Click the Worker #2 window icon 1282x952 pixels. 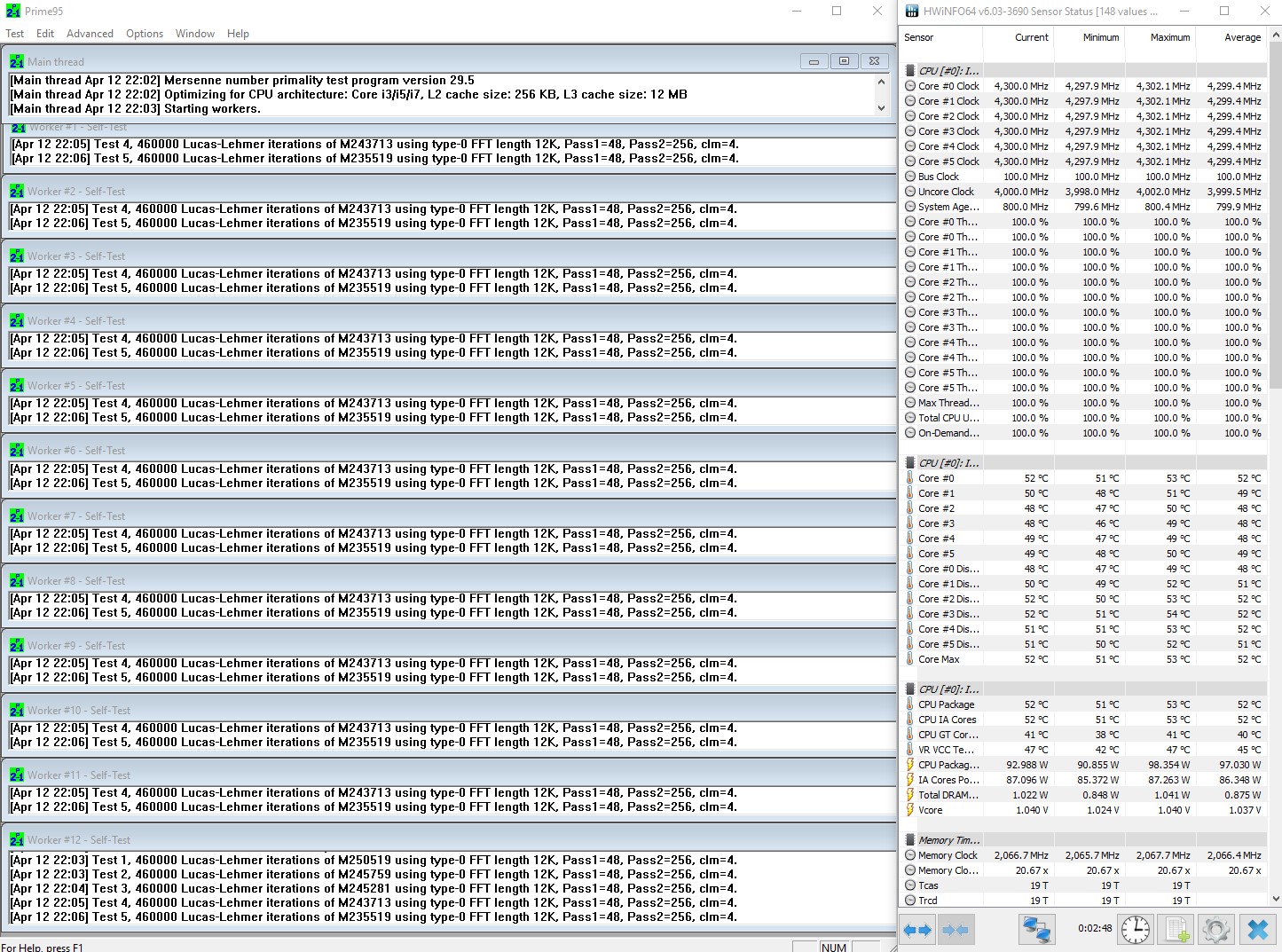tap(17, 191)
